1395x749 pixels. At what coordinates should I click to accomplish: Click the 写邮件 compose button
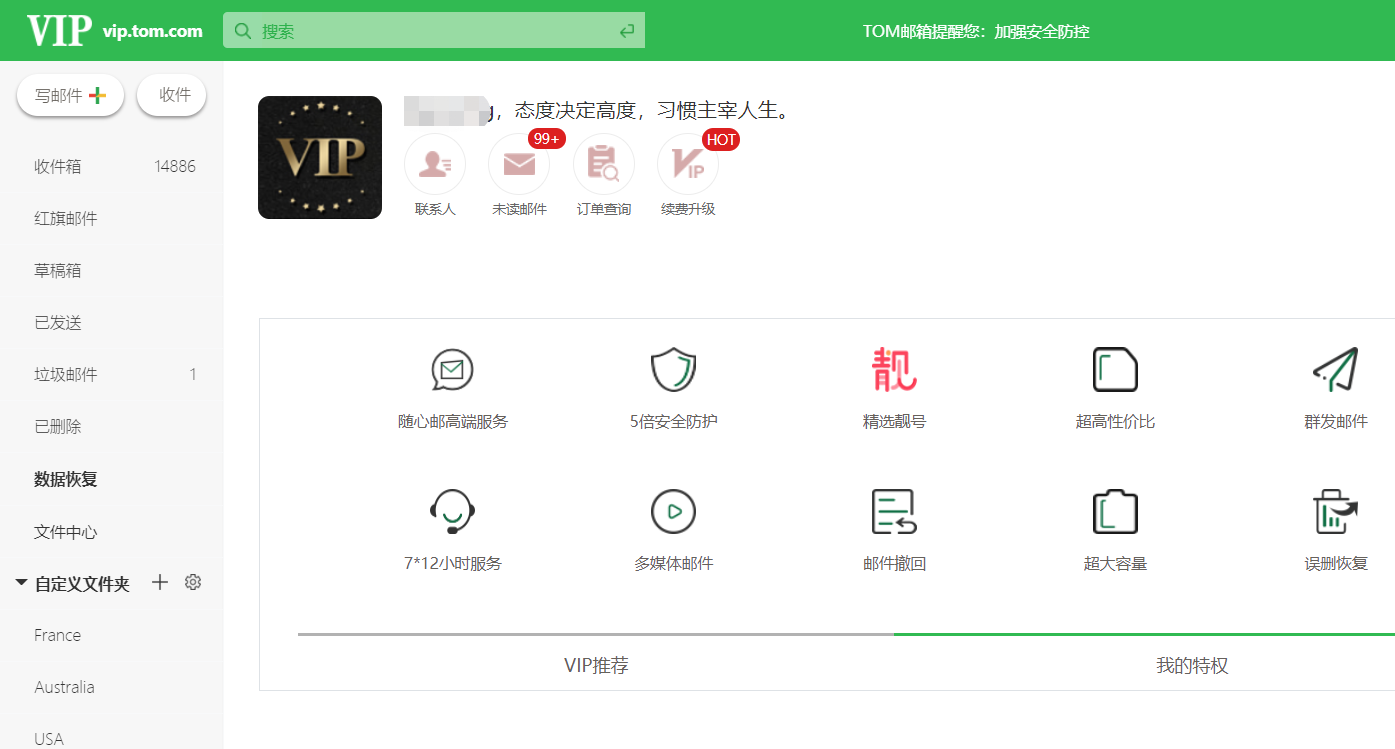(x=70, y=94)
